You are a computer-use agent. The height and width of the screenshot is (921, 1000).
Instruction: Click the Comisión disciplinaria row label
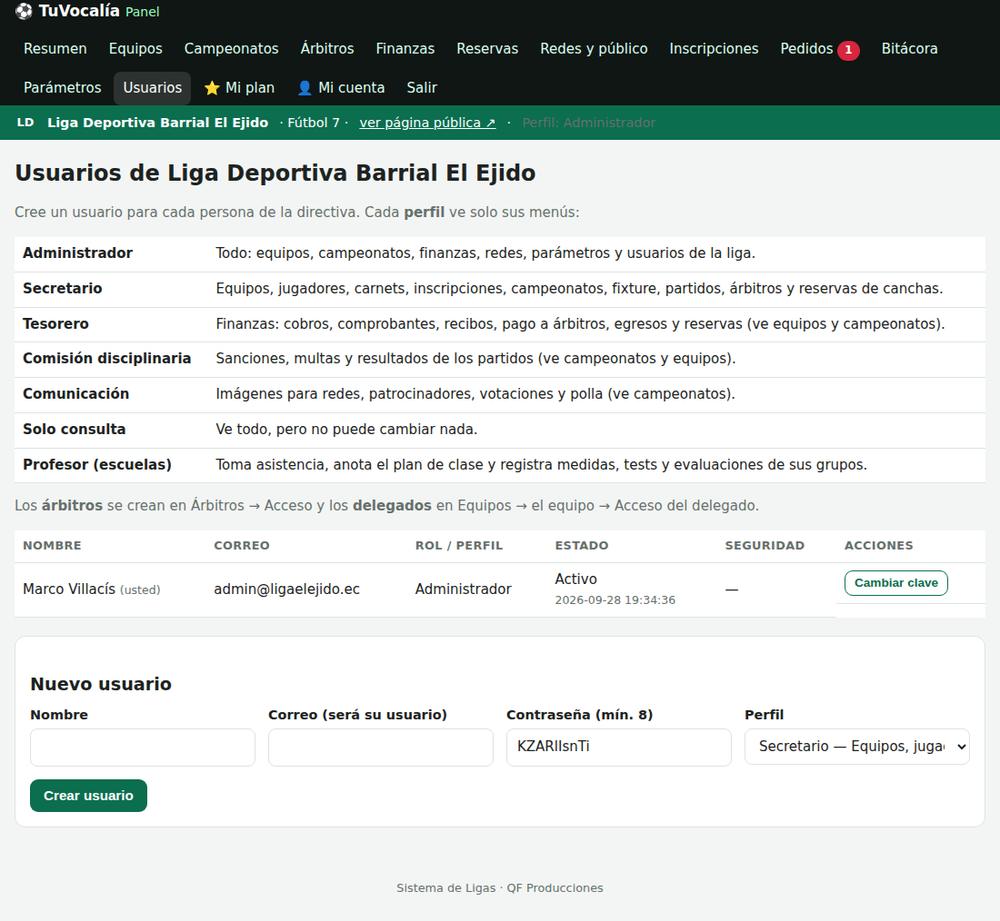point(107,358)
